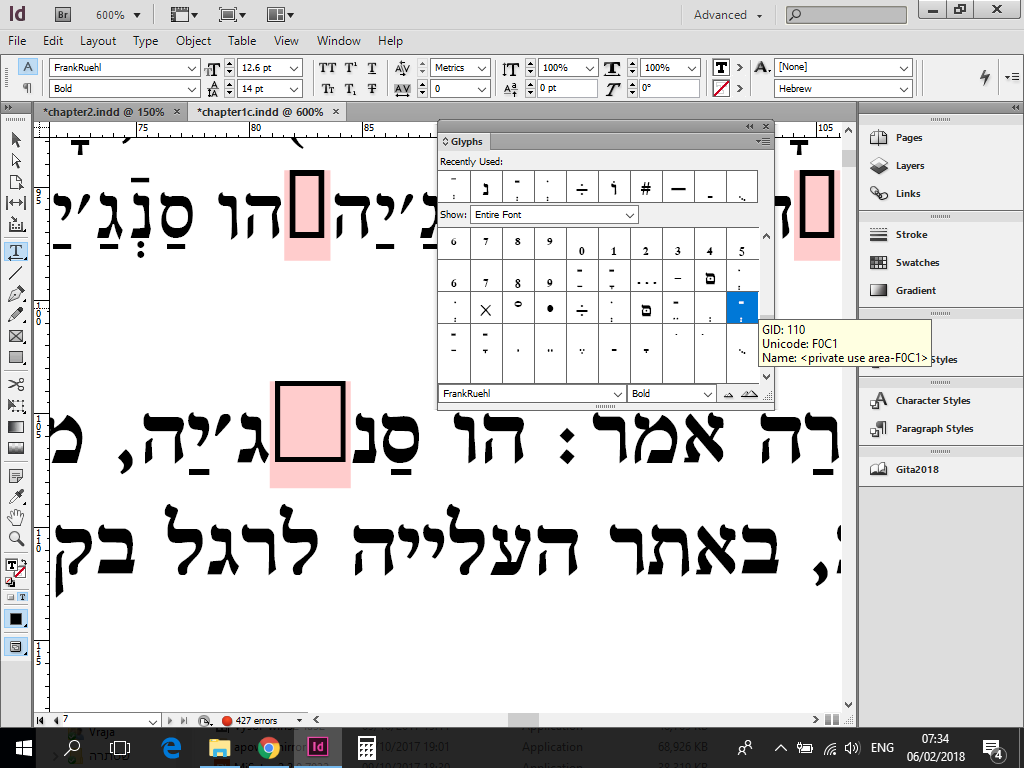Open the FrankRuehl font family dropdown
This screenshot has height=768, width=1024.
(x=192, y=68)
